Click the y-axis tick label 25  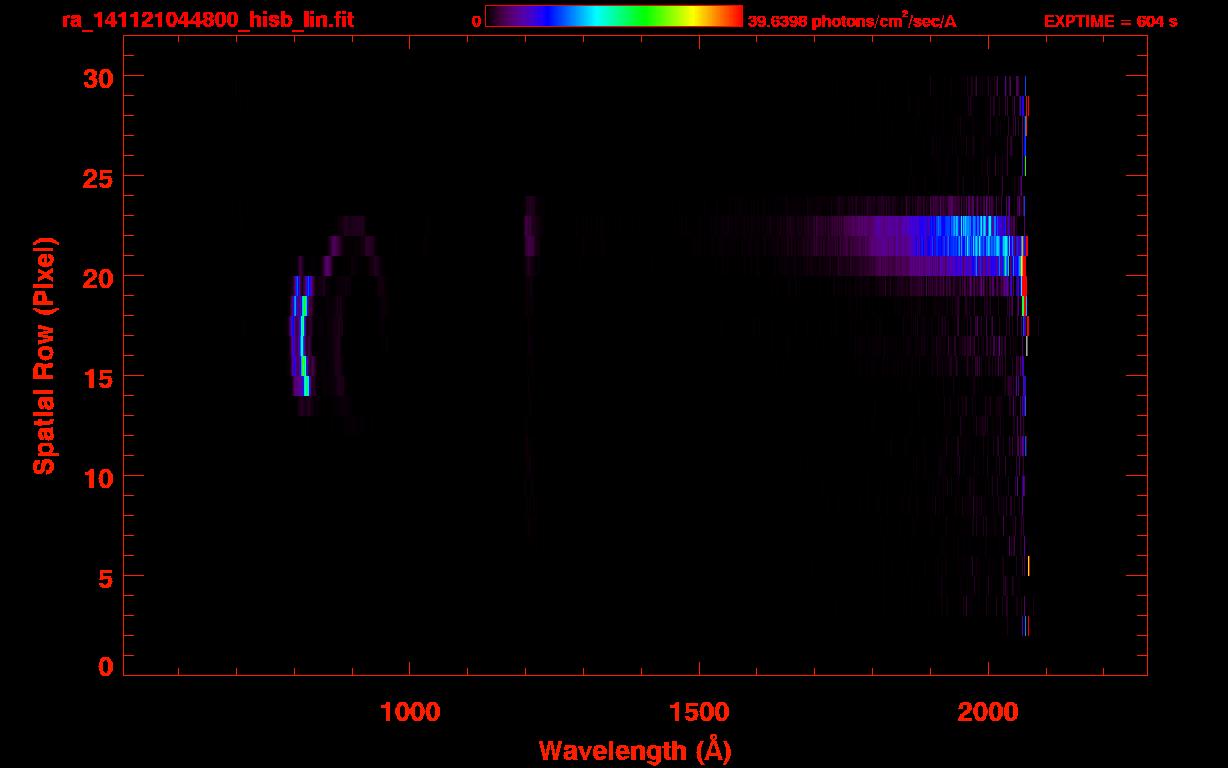[x=98, y=177]
